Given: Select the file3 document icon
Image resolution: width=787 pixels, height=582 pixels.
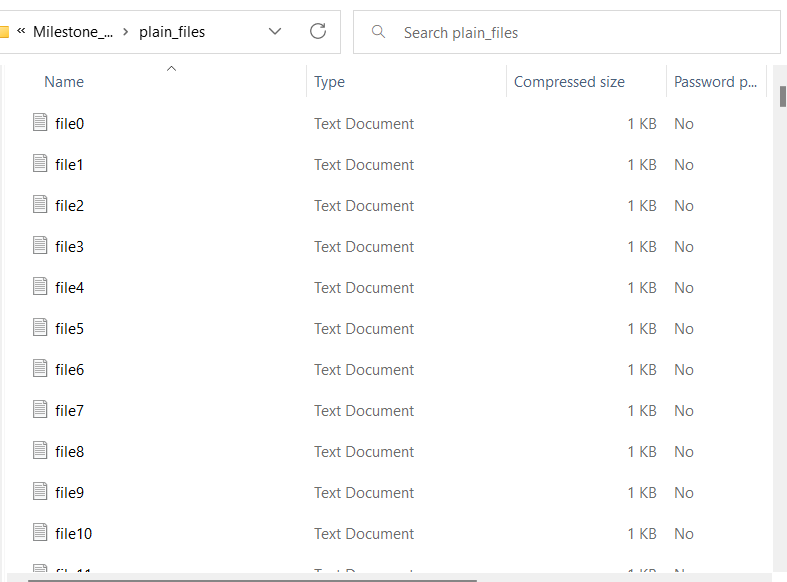Looking at the screenshot, I should click(x=40, y=245).
